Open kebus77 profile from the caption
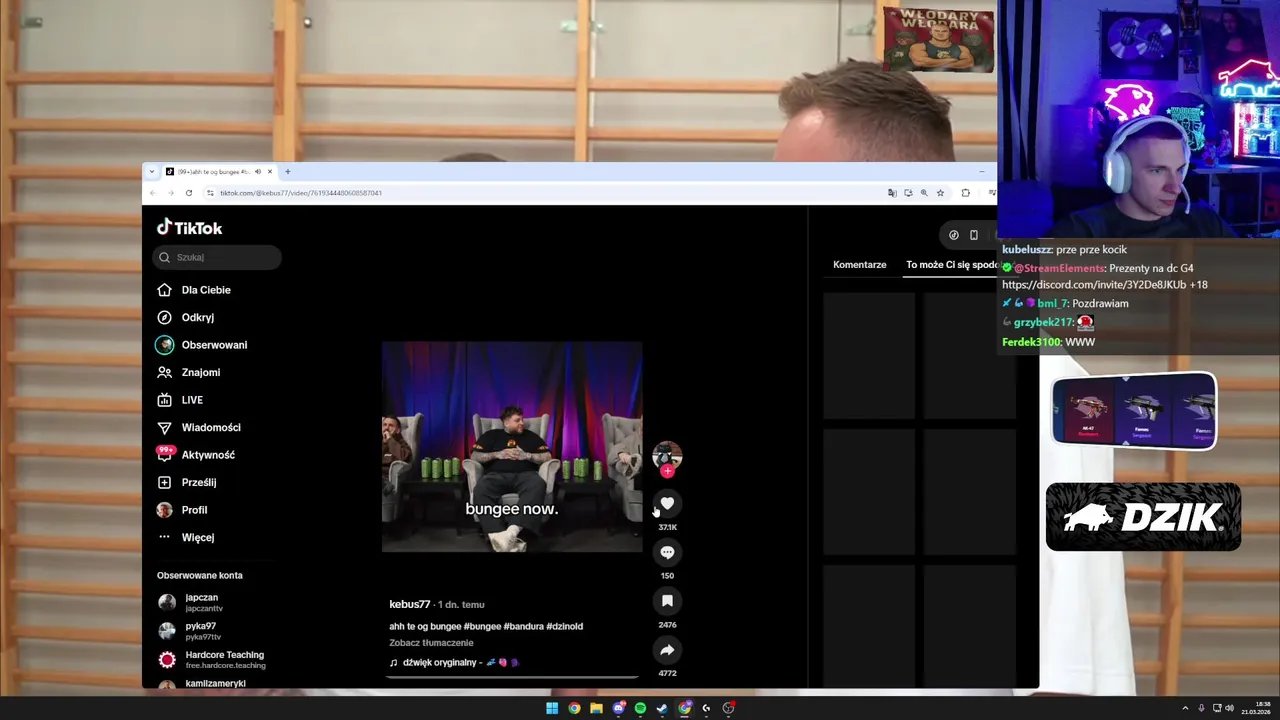Image resolution: width=1280 pixels, height=720 pixels. tap(410, 605)
